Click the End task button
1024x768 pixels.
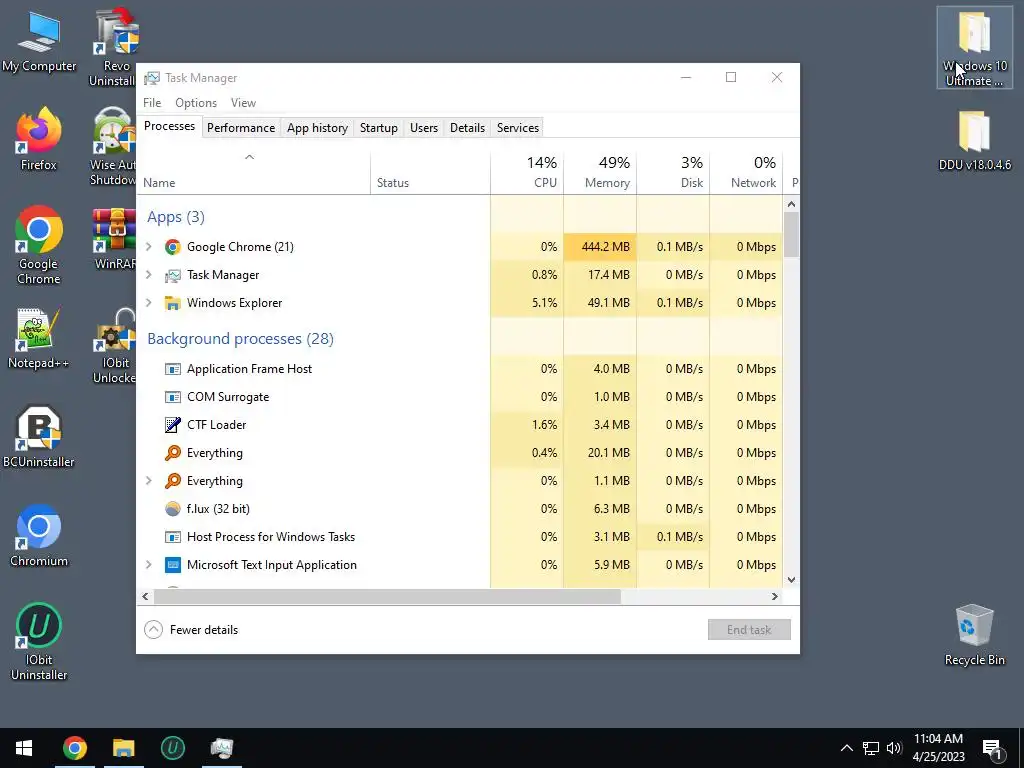749,630
